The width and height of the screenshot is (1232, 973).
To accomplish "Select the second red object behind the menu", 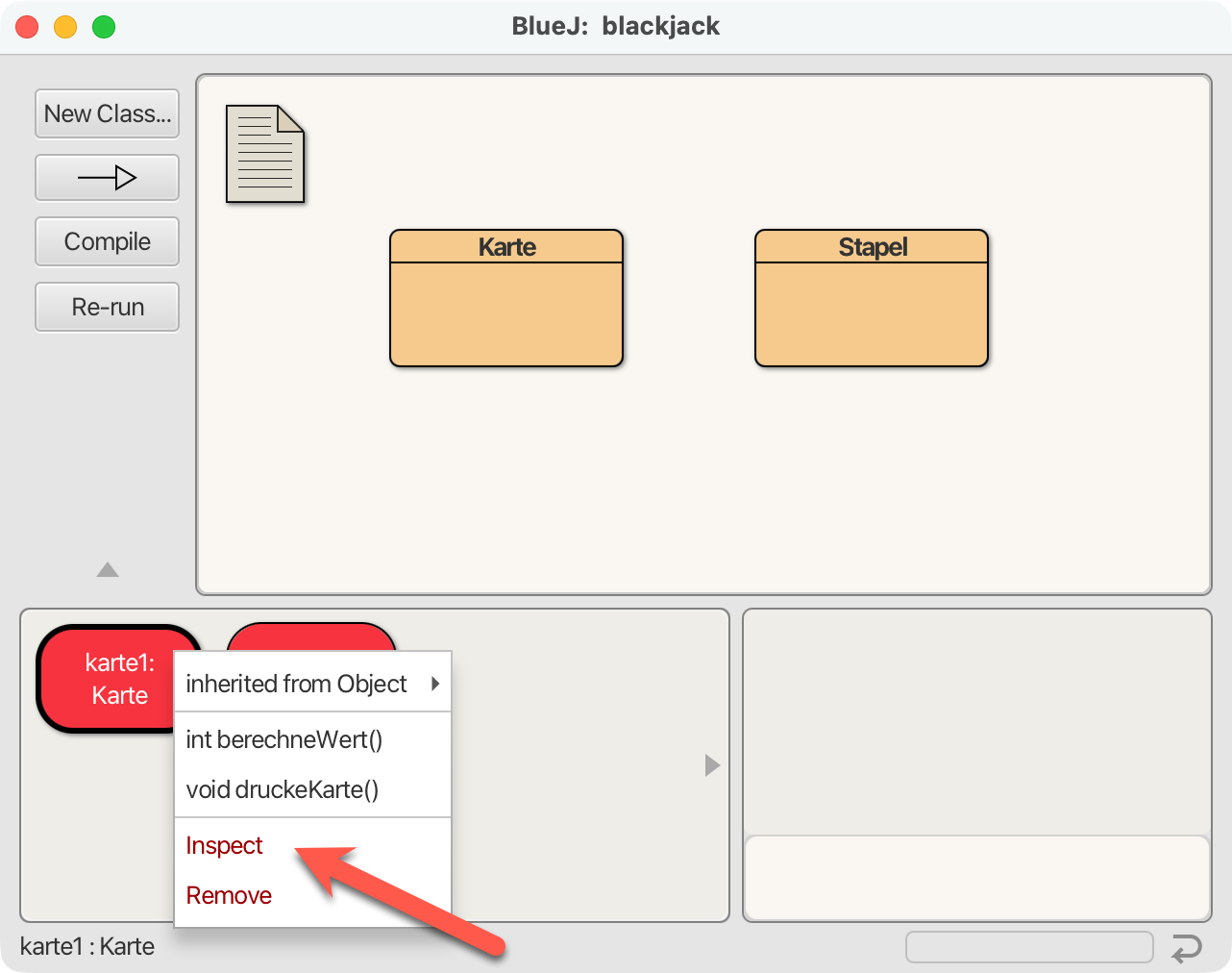I will [311, 636].
